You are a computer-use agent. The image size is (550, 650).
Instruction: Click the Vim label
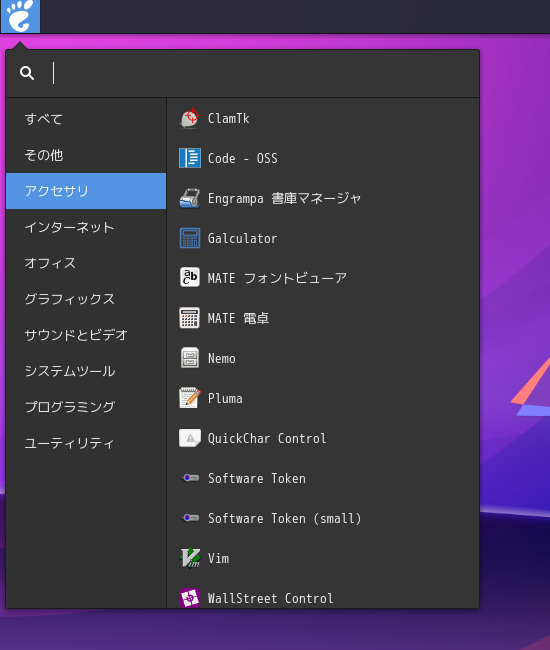[x=218, y=558]
